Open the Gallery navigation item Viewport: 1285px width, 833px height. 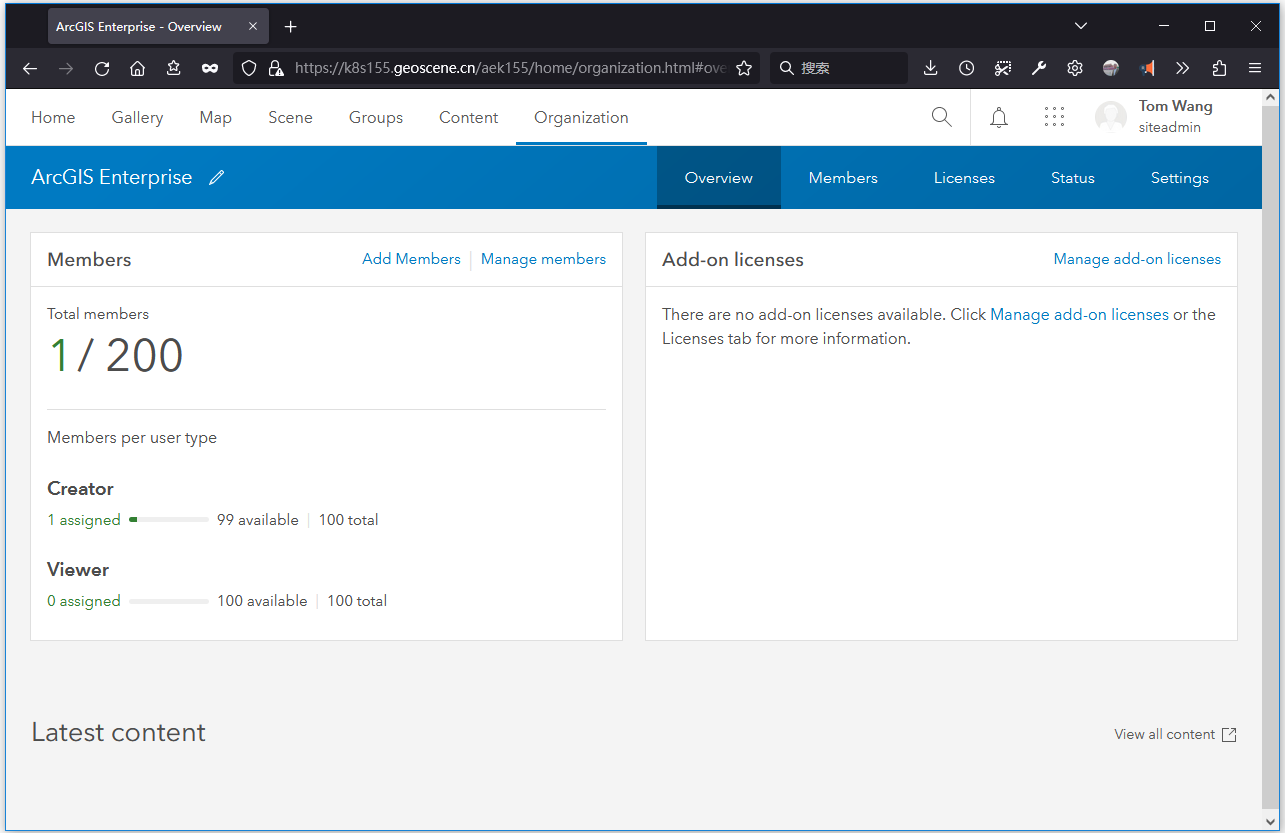pos(137,118)
